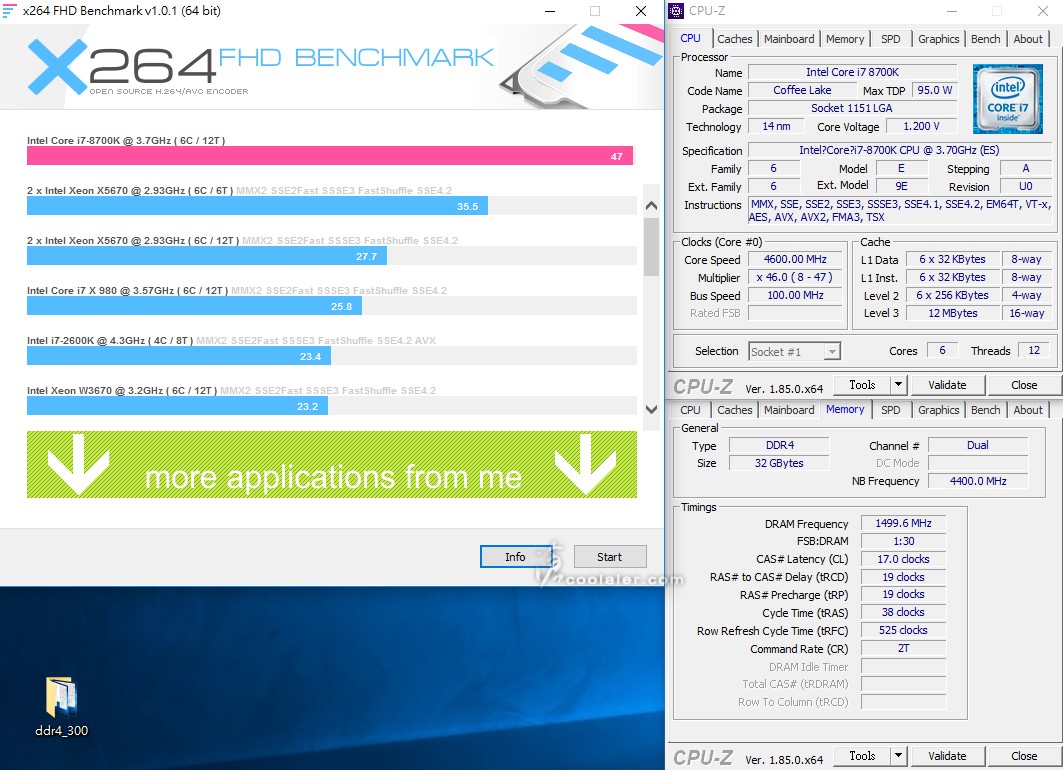The width and height of the screenshot is (1063, 770).
Task: Click the "1499.6 MHz" DRAM Frequency value
Action: click(x=903, y=523)
